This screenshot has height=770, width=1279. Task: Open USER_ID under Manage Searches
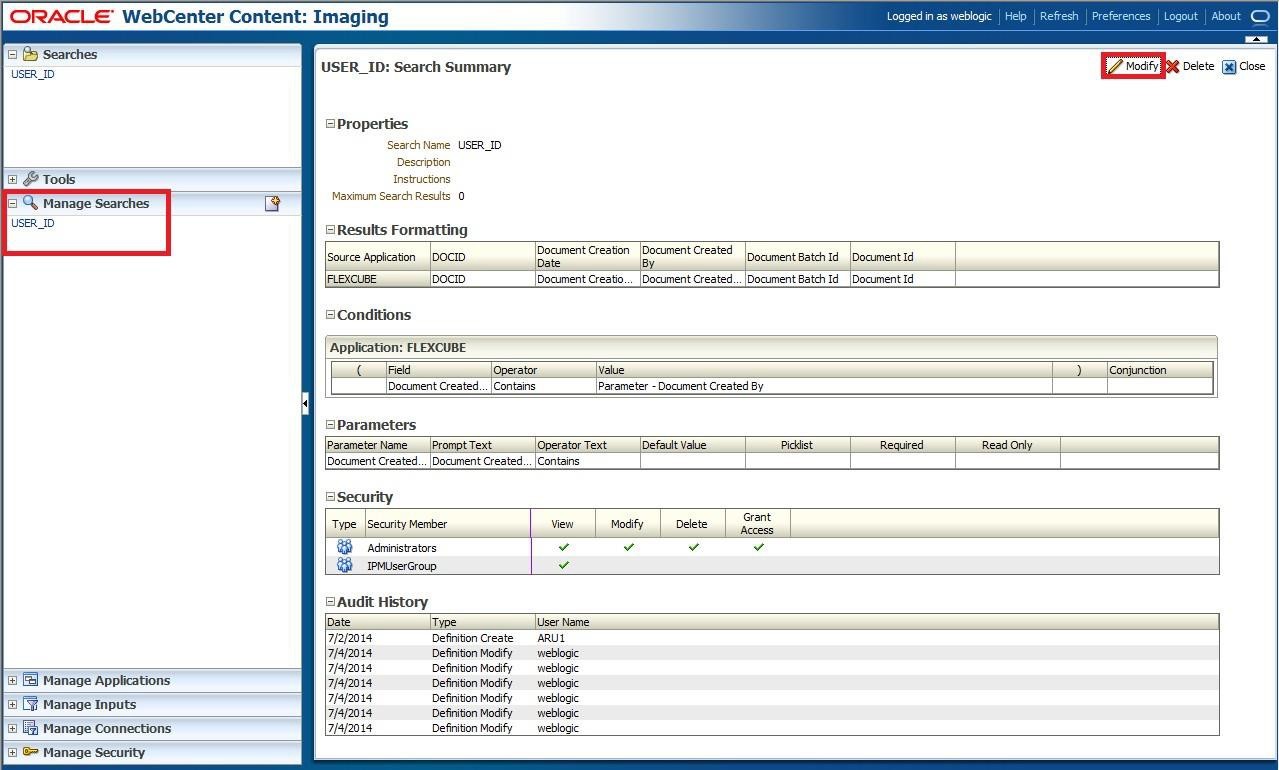click(33, 223)
